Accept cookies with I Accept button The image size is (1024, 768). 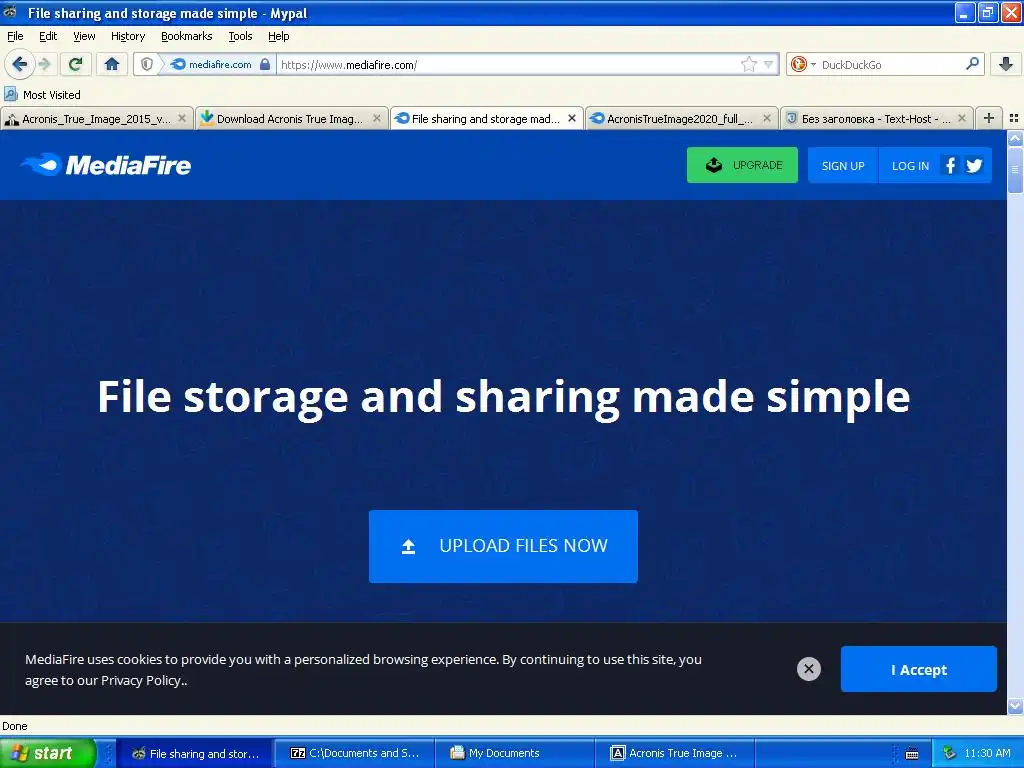click(x=918, y=669)
